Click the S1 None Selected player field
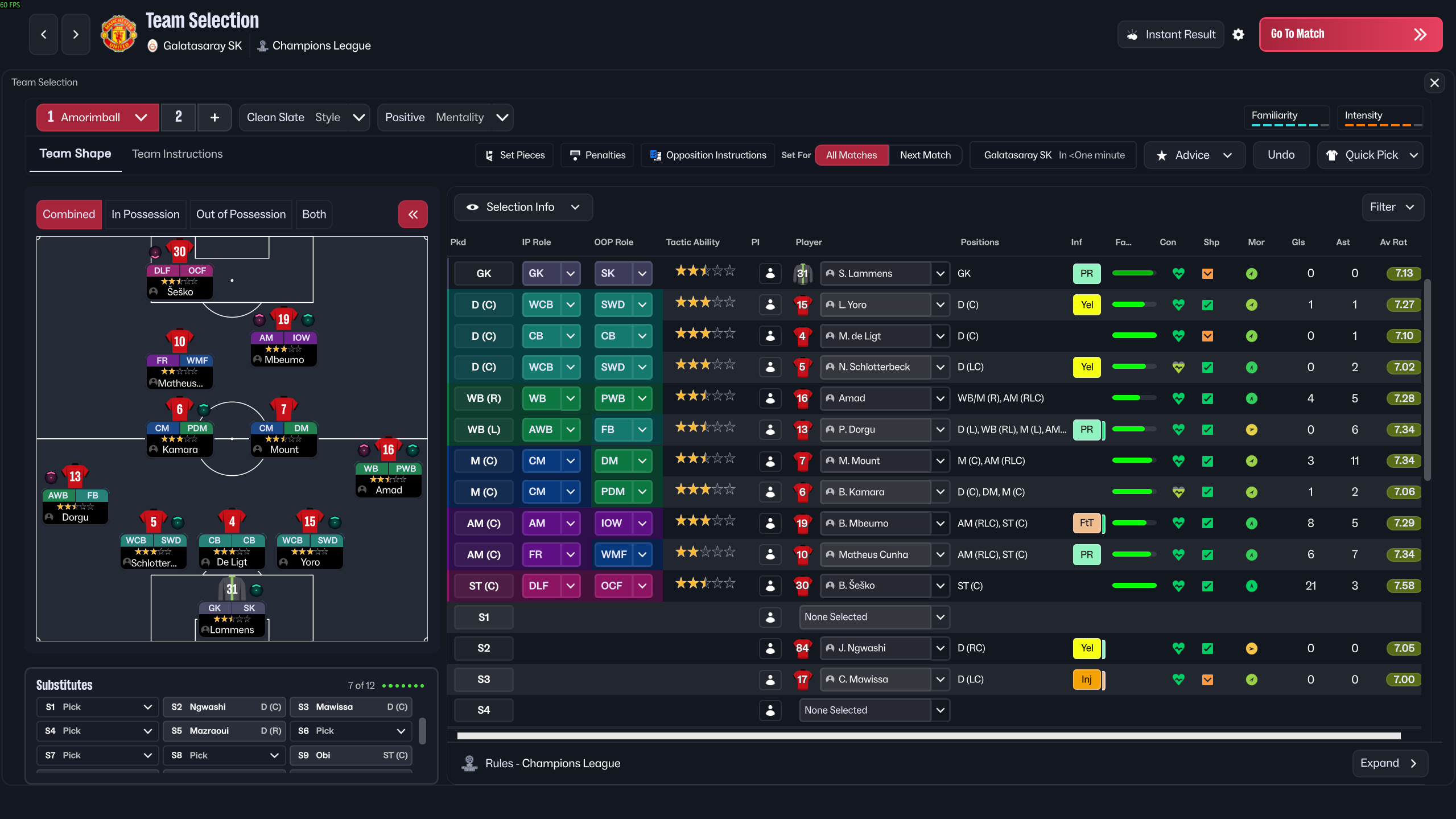The height and width of the screenshot is (819, 1456). [864, 617]
